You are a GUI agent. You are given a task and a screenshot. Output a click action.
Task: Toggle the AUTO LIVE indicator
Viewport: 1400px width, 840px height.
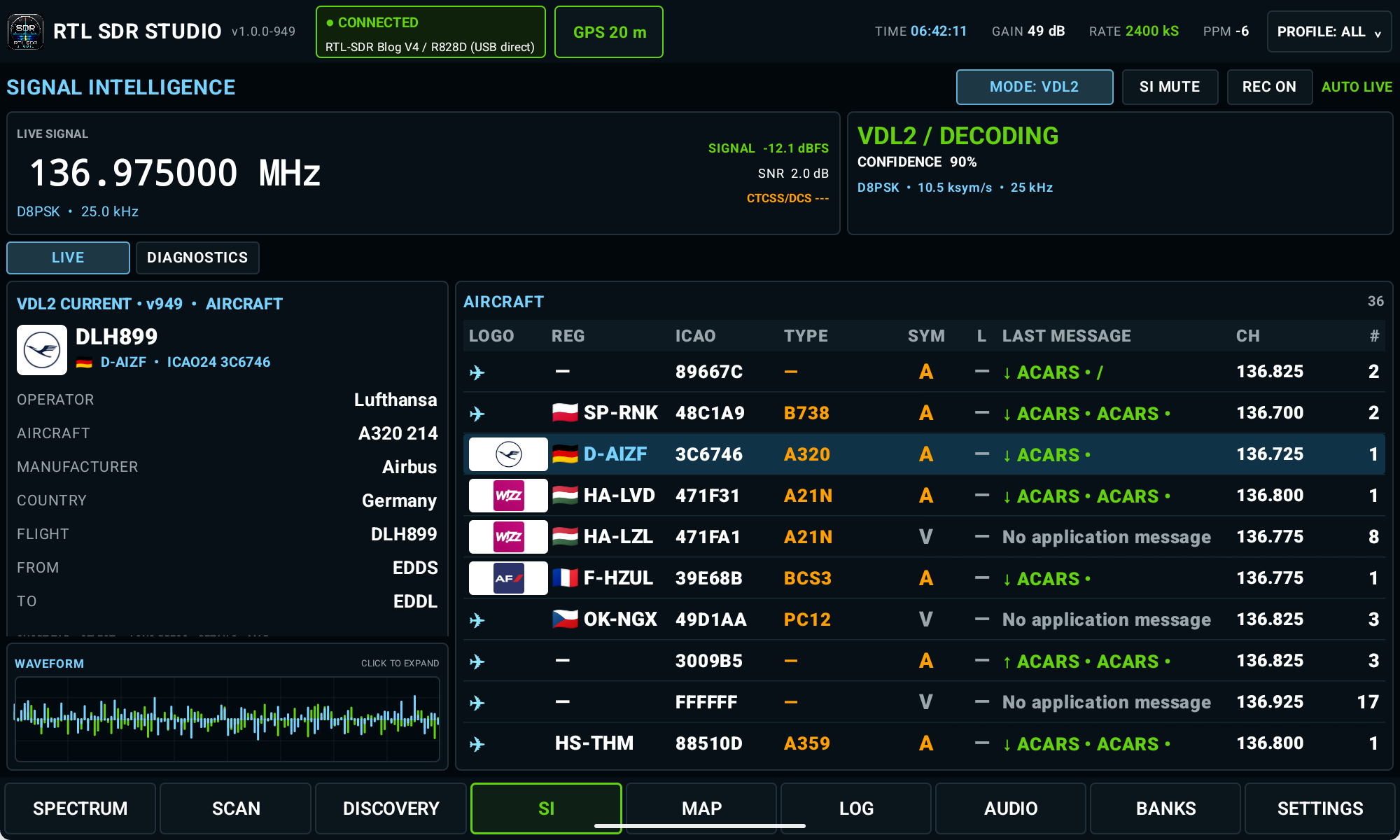tap(1357, 87)
